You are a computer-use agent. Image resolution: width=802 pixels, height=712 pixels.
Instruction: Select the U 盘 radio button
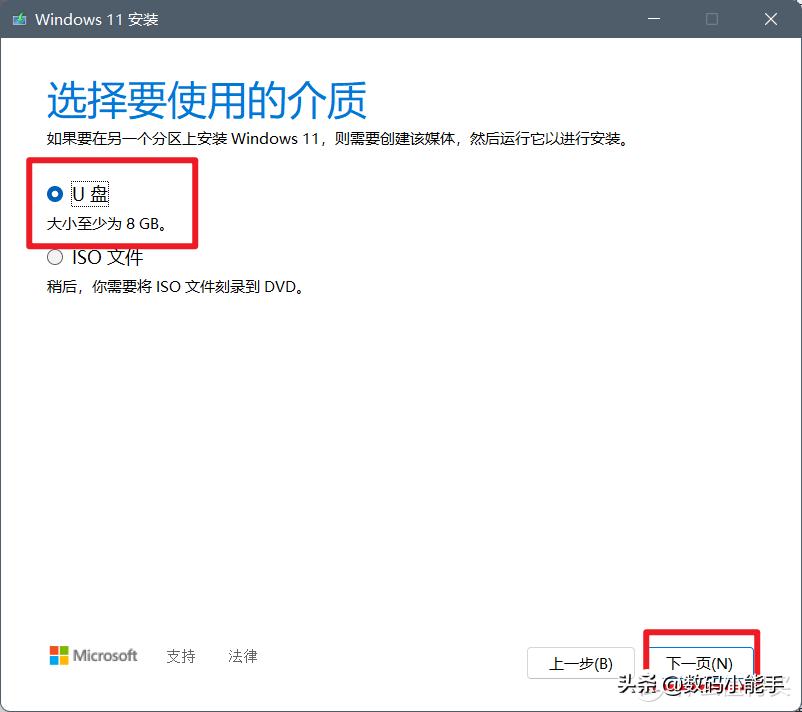[x=55, y=194]
